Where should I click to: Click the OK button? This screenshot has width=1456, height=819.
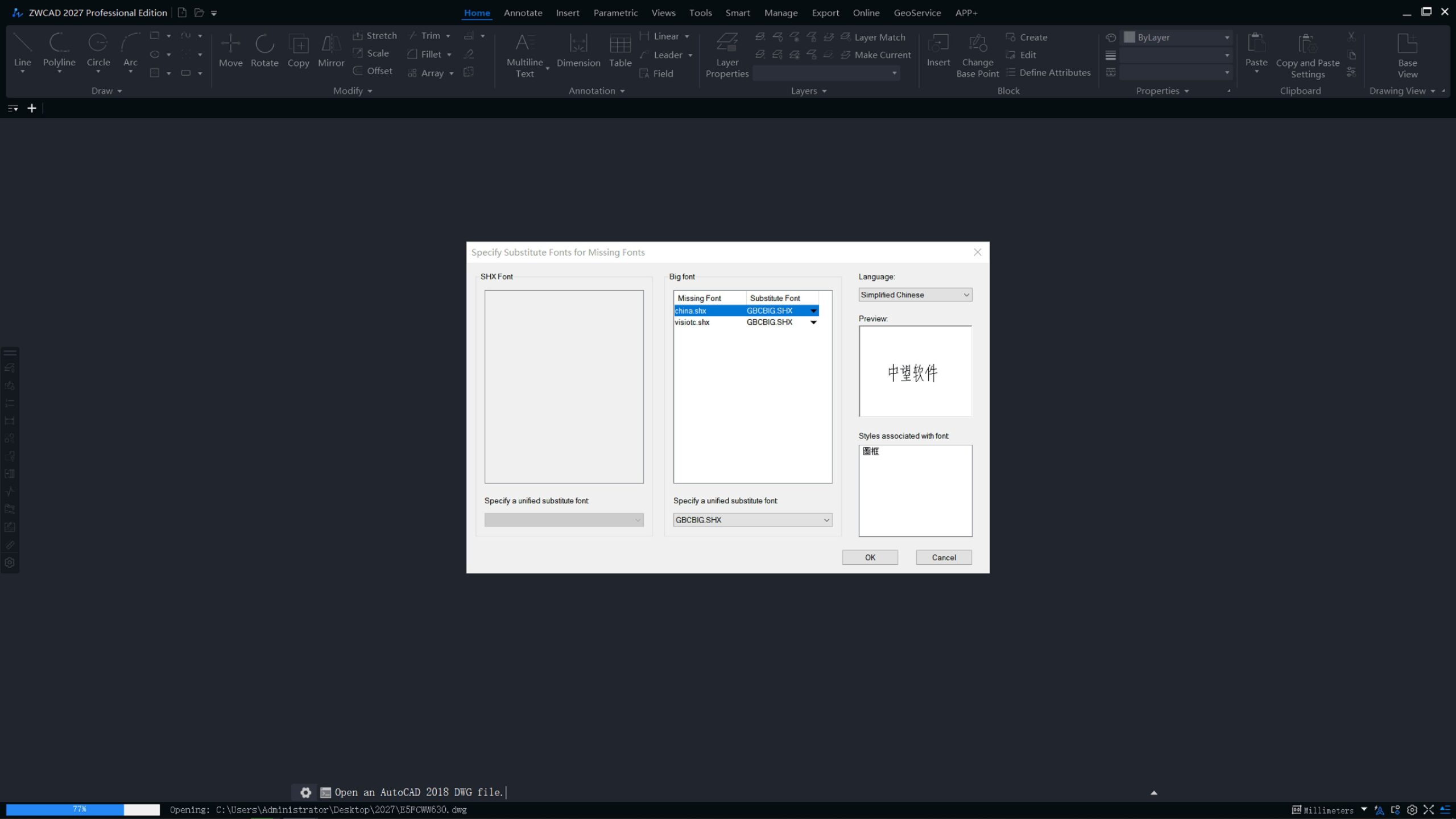click(870, 557)
